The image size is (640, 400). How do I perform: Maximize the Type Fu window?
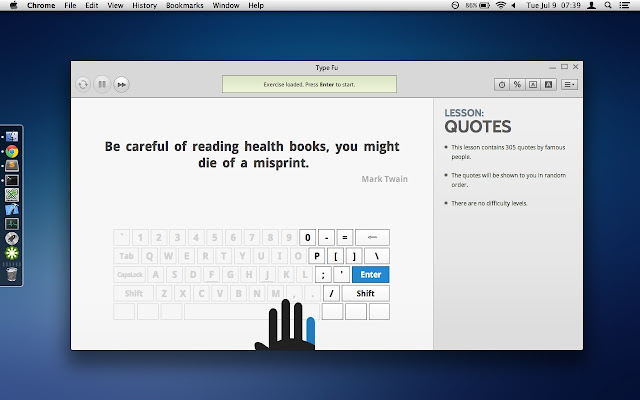(x=564, y=67)
